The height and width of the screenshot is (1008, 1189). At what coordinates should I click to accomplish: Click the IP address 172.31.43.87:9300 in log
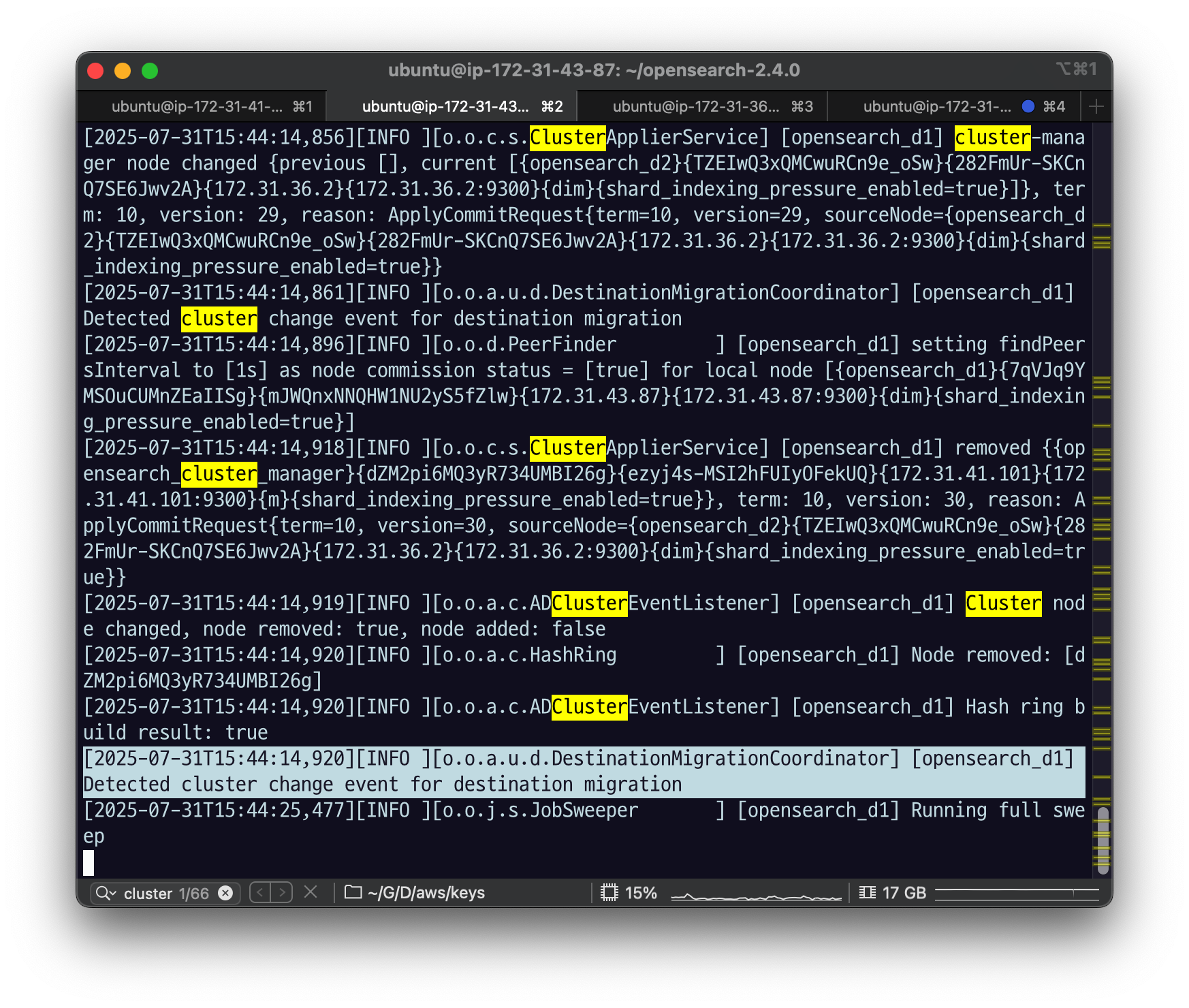tap(775, 396)
